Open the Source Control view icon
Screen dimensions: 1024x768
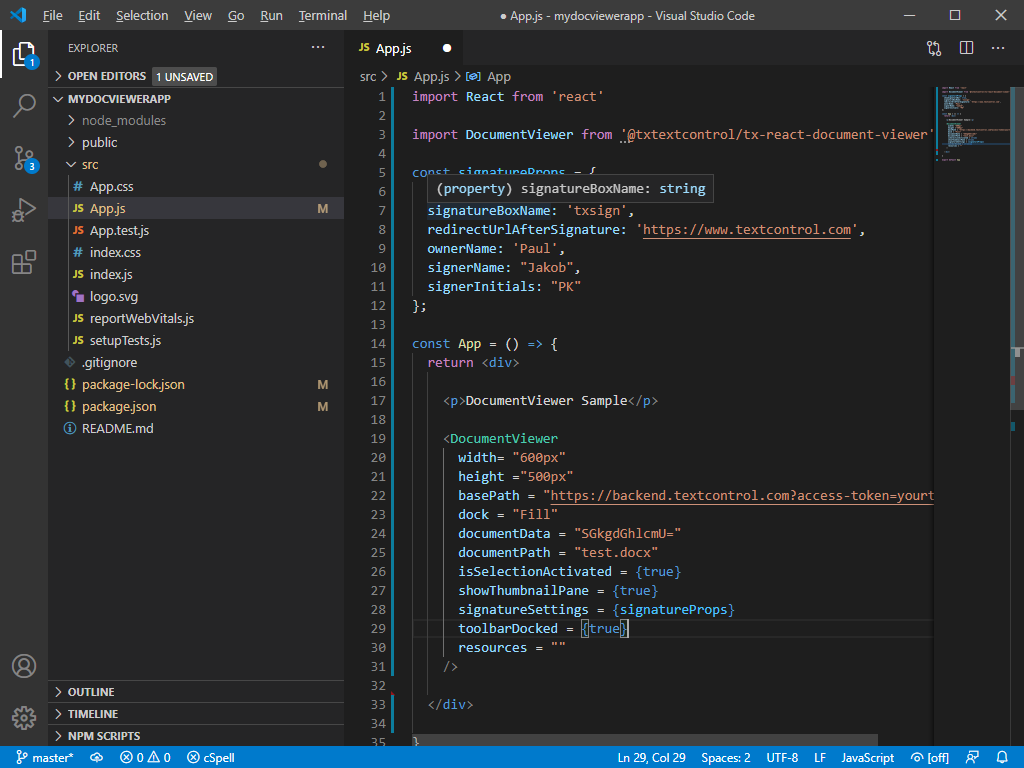click(x=24, y=158)
